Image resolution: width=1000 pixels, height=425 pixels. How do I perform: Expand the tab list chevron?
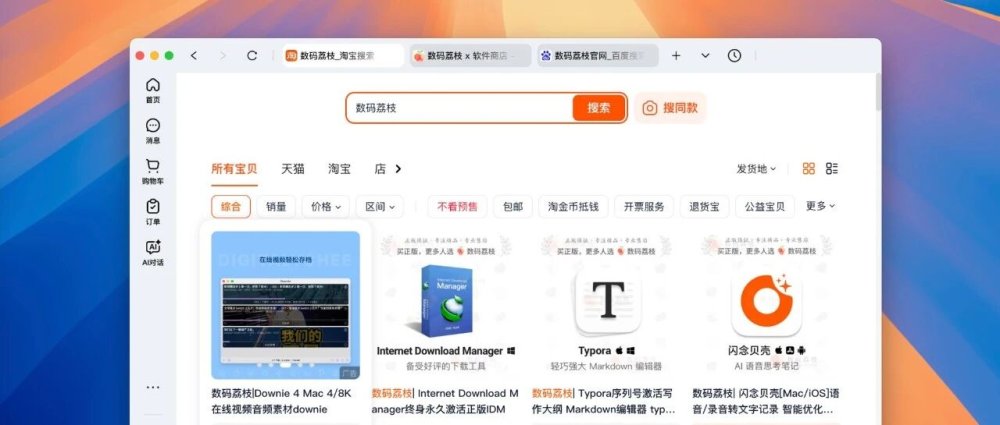705,56
